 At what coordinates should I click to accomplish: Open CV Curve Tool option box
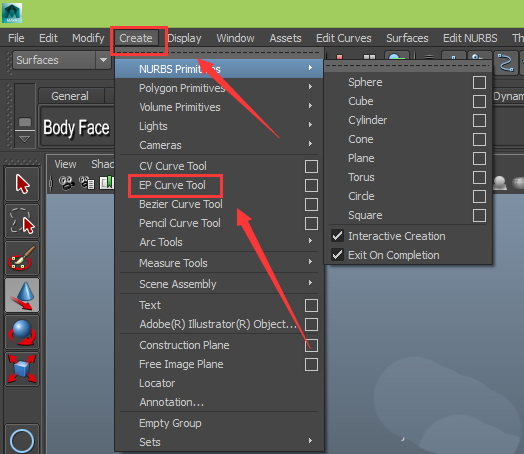click(311, 166)
